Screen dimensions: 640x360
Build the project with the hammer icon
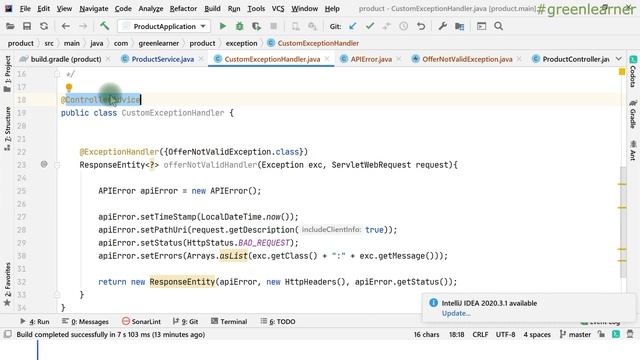coord(104,26)
